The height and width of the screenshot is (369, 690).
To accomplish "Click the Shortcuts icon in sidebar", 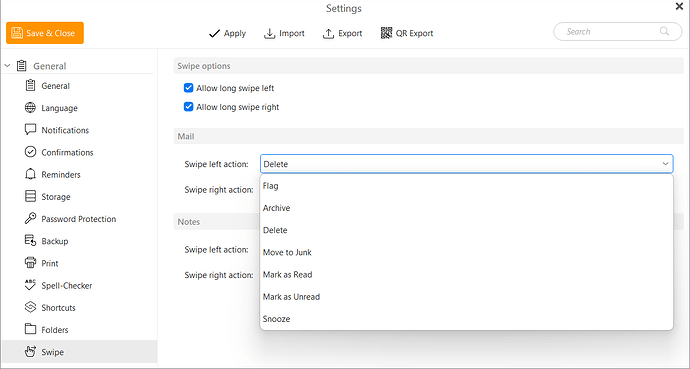I will 30,307.
